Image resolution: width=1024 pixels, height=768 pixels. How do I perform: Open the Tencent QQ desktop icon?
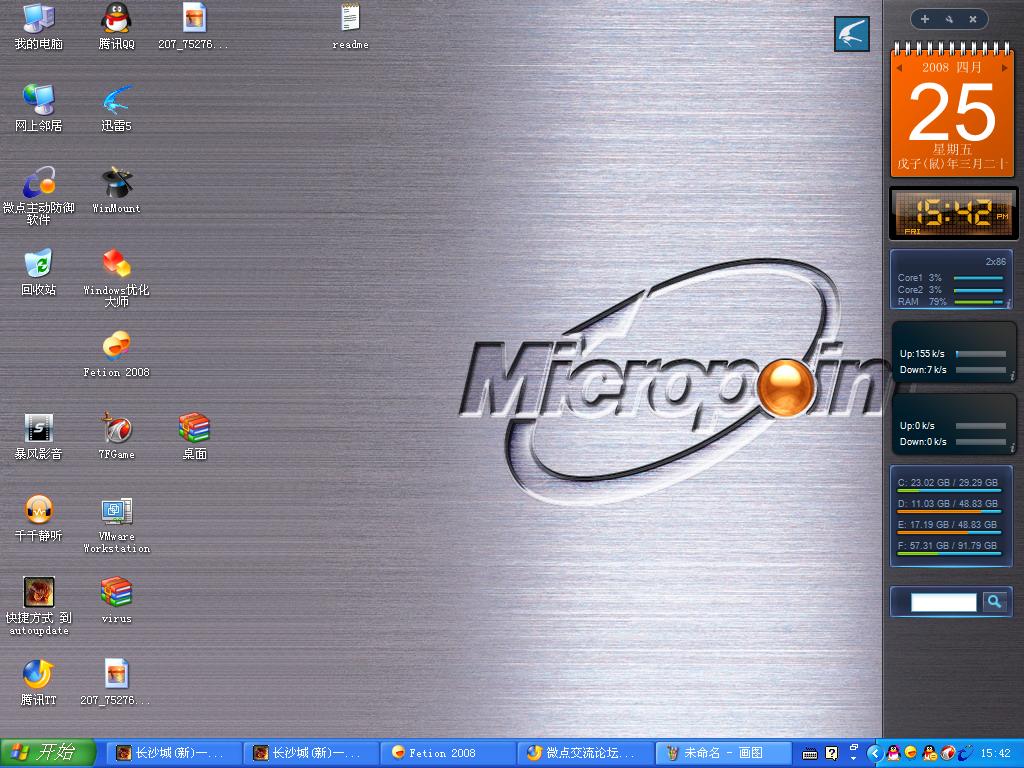117,18
